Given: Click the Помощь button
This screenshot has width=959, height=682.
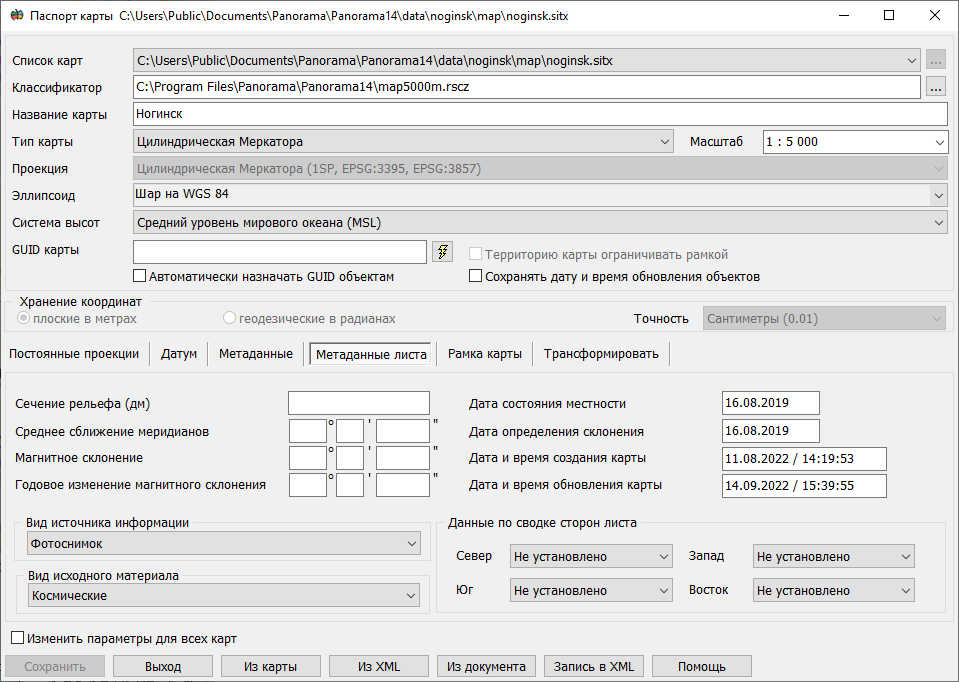Looking at the screenshot, I should [700, 665].
